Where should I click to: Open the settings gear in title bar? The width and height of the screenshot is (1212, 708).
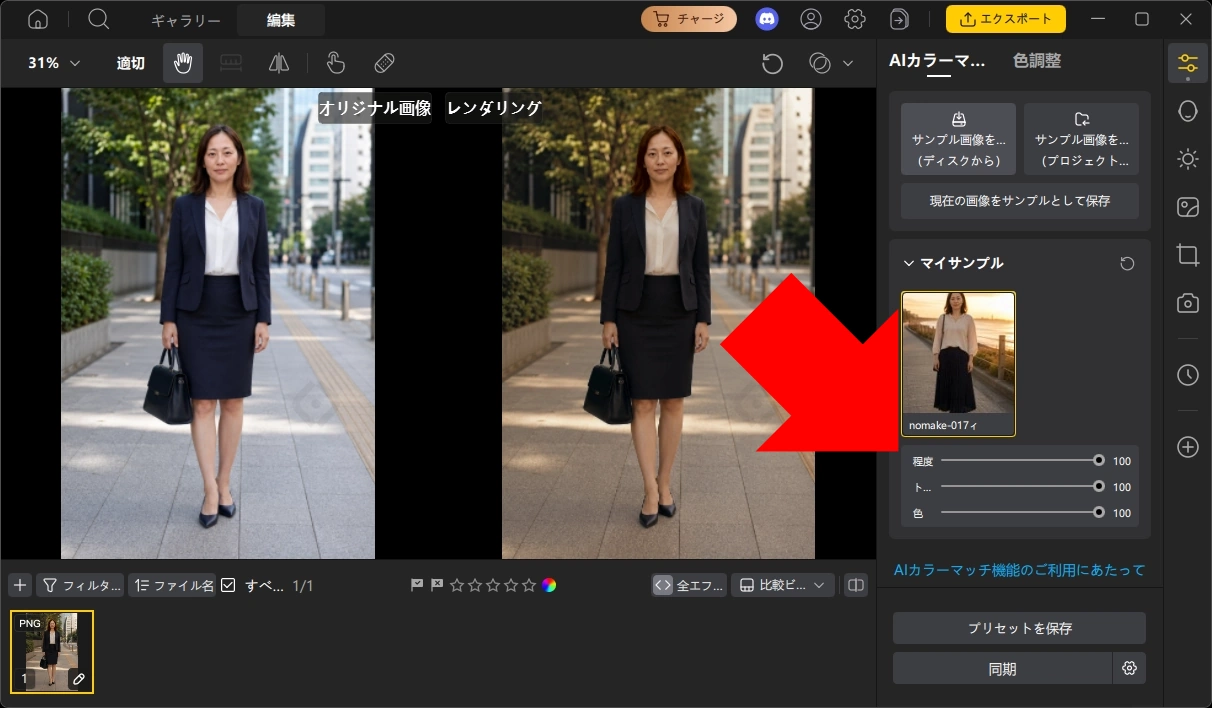click(x=854, y=19)
